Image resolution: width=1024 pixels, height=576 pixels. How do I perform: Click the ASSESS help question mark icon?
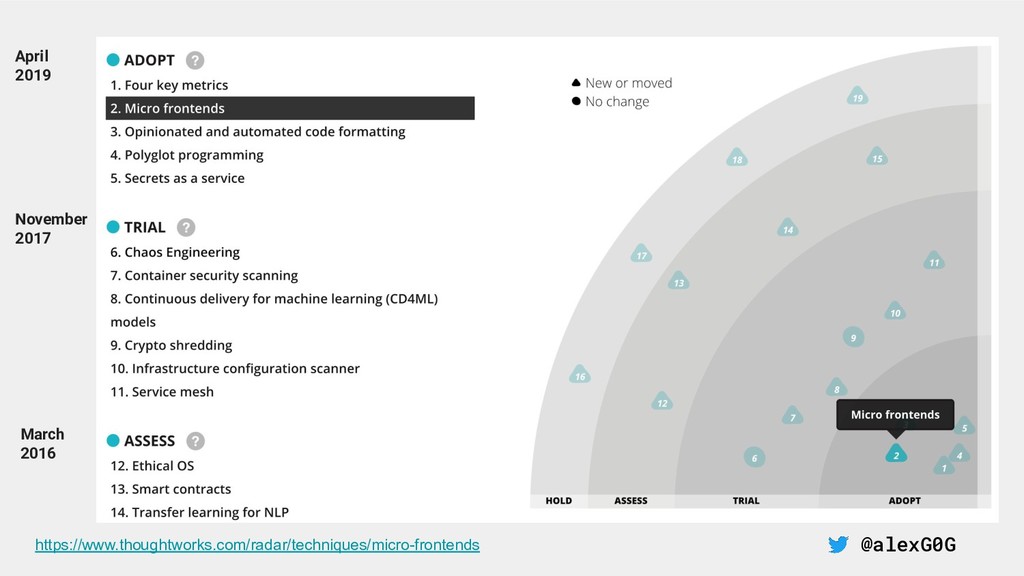tap(196, 441)
